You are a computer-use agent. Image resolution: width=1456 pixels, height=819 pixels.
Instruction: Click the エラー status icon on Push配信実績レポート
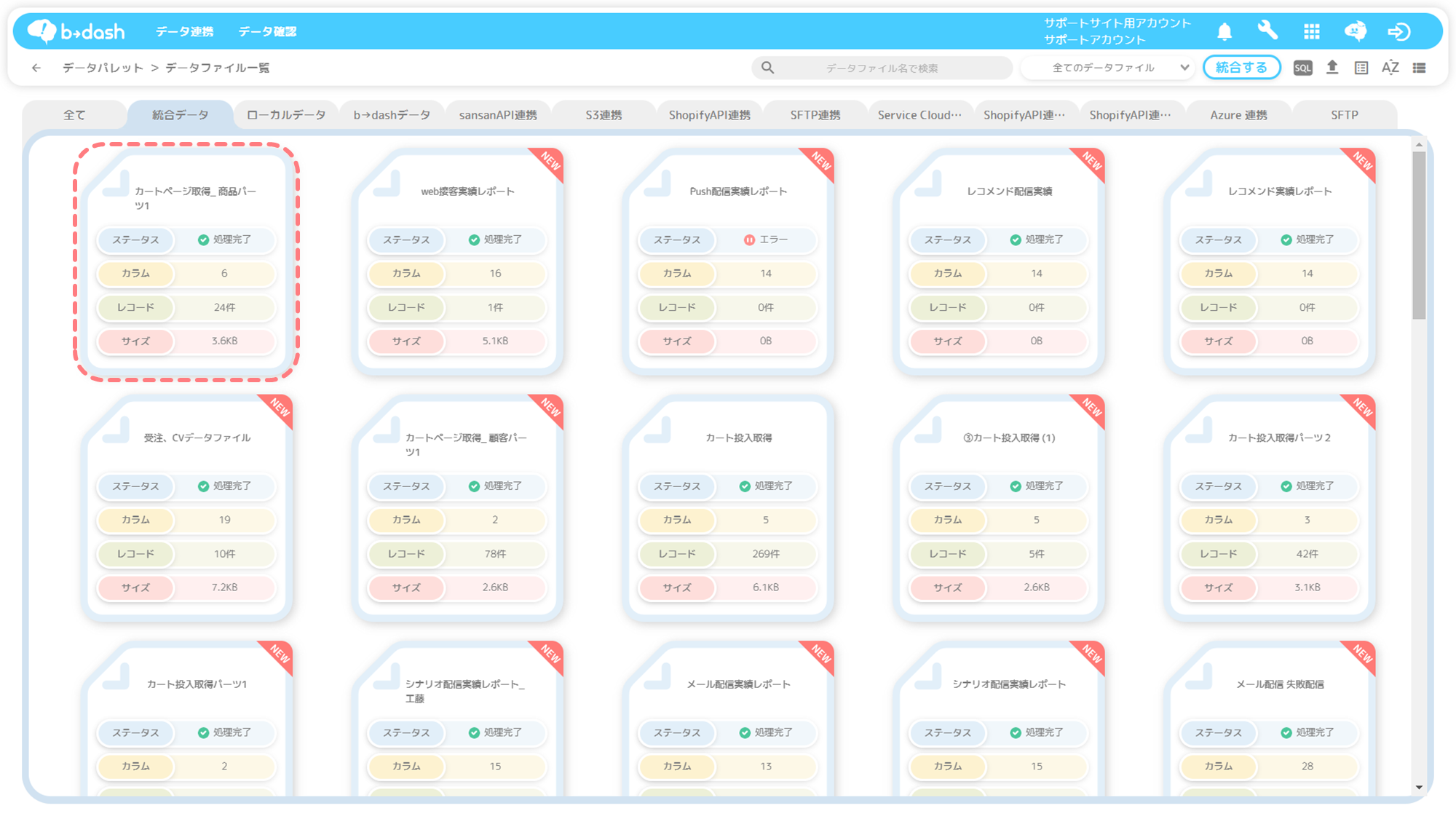click(x=749, y=240)
